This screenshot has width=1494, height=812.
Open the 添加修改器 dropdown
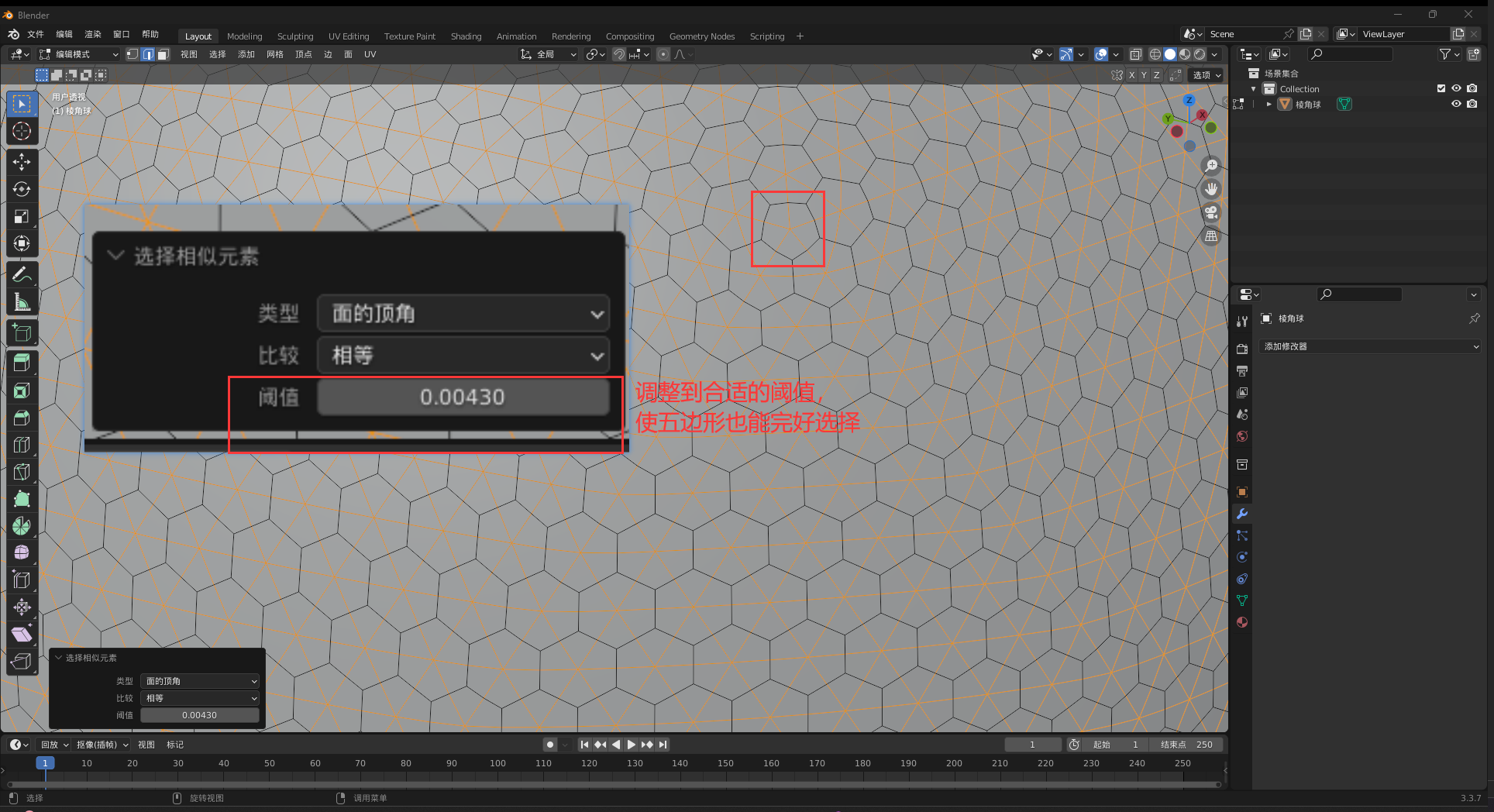click(x=1370, y=346)
